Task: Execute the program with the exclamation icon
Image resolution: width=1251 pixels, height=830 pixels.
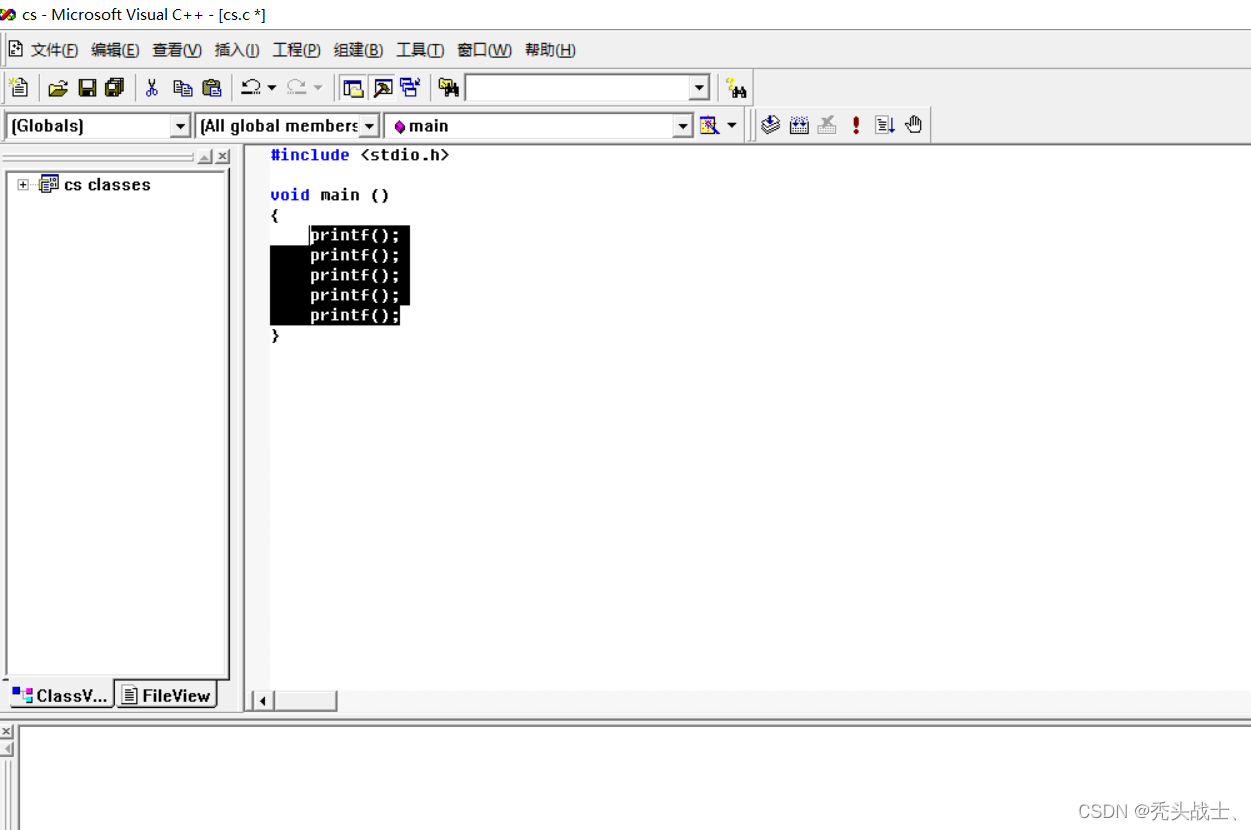Action: [x=855, y=124]
